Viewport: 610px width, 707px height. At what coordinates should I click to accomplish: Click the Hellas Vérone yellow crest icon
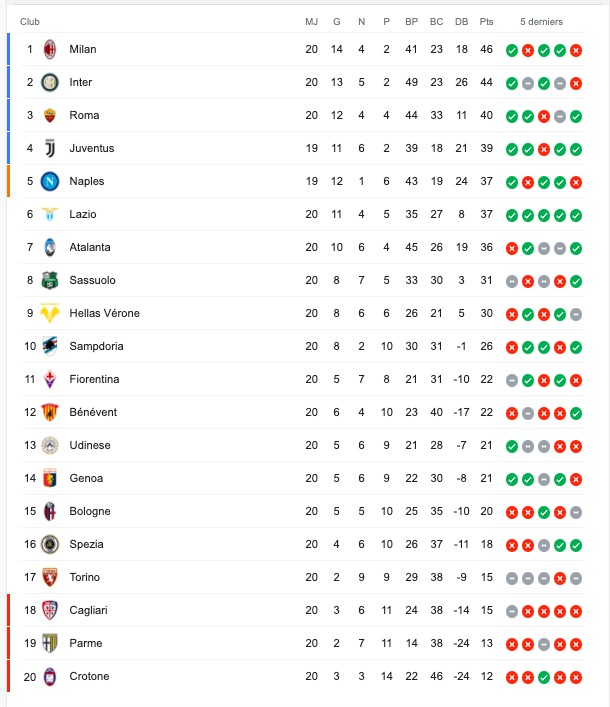(50, 313)
